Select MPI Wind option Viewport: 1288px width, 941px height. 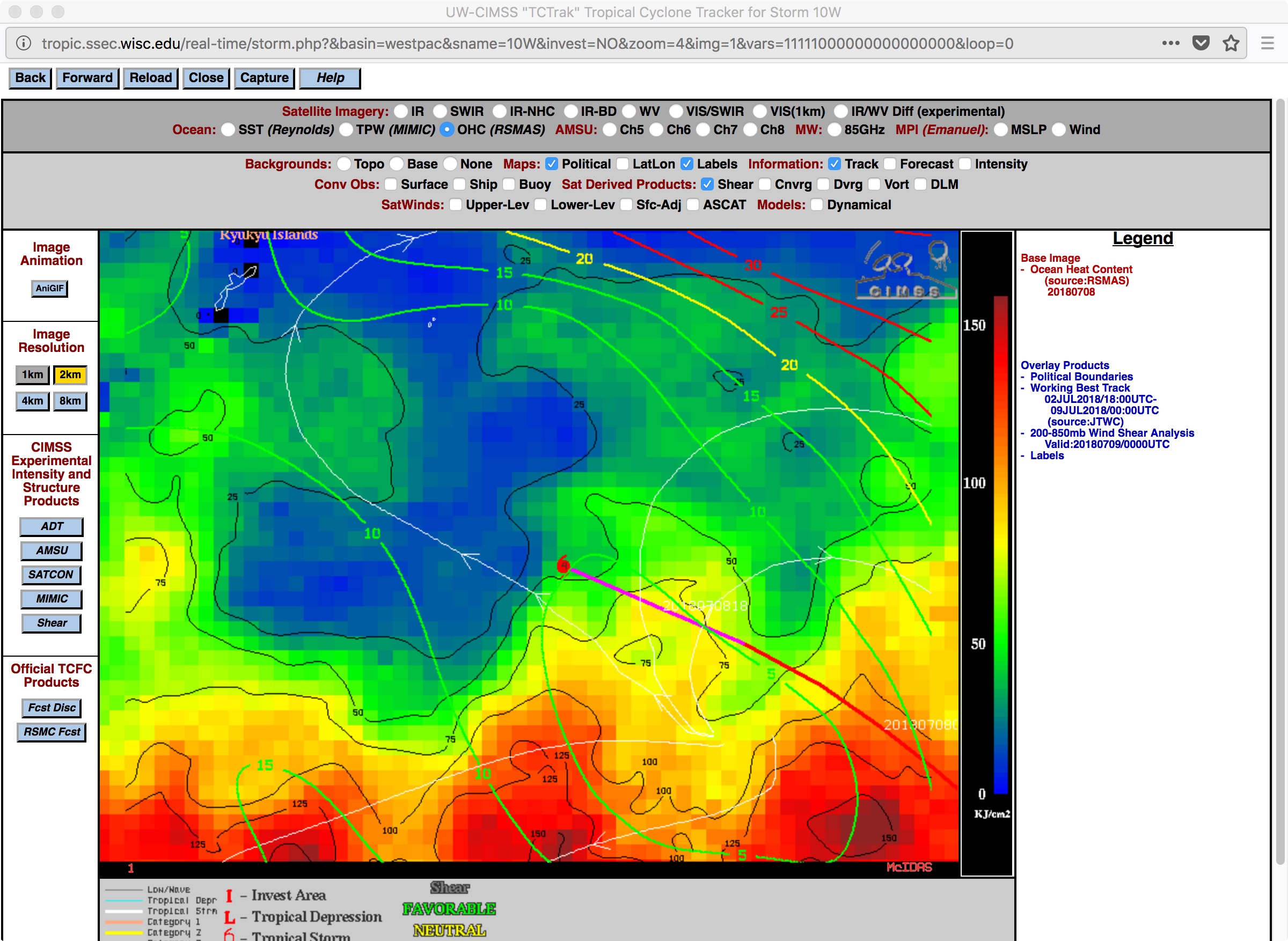tap(1059, 130)
